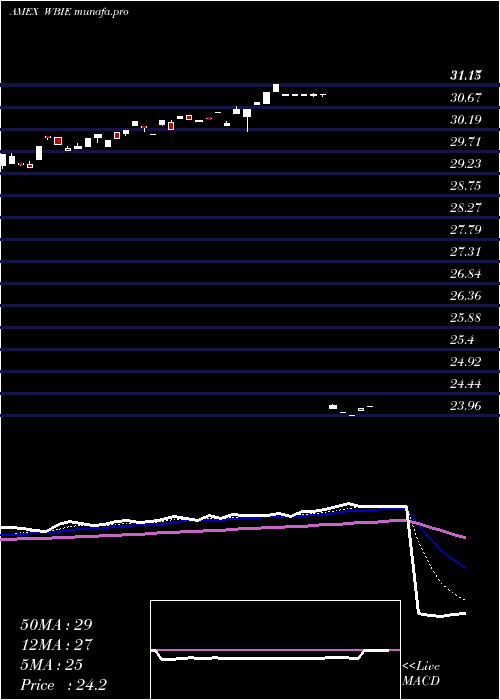500x700 pixels.
Task: Click the 26.36 price axis label
Action: tap(466, 296)
